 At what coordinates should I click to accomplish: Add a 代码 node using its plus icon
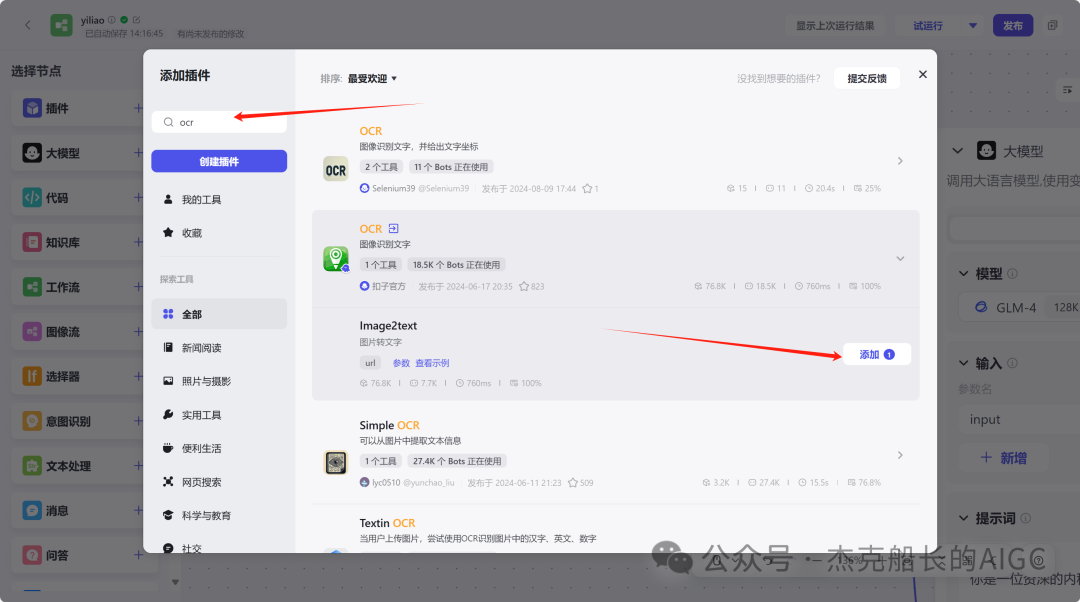[138, 198]
